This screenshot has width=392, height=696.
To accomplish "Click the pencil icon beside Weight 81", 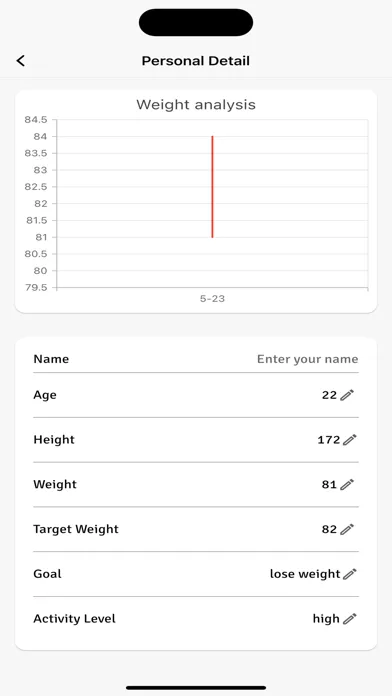I will (x=347, y=484).
